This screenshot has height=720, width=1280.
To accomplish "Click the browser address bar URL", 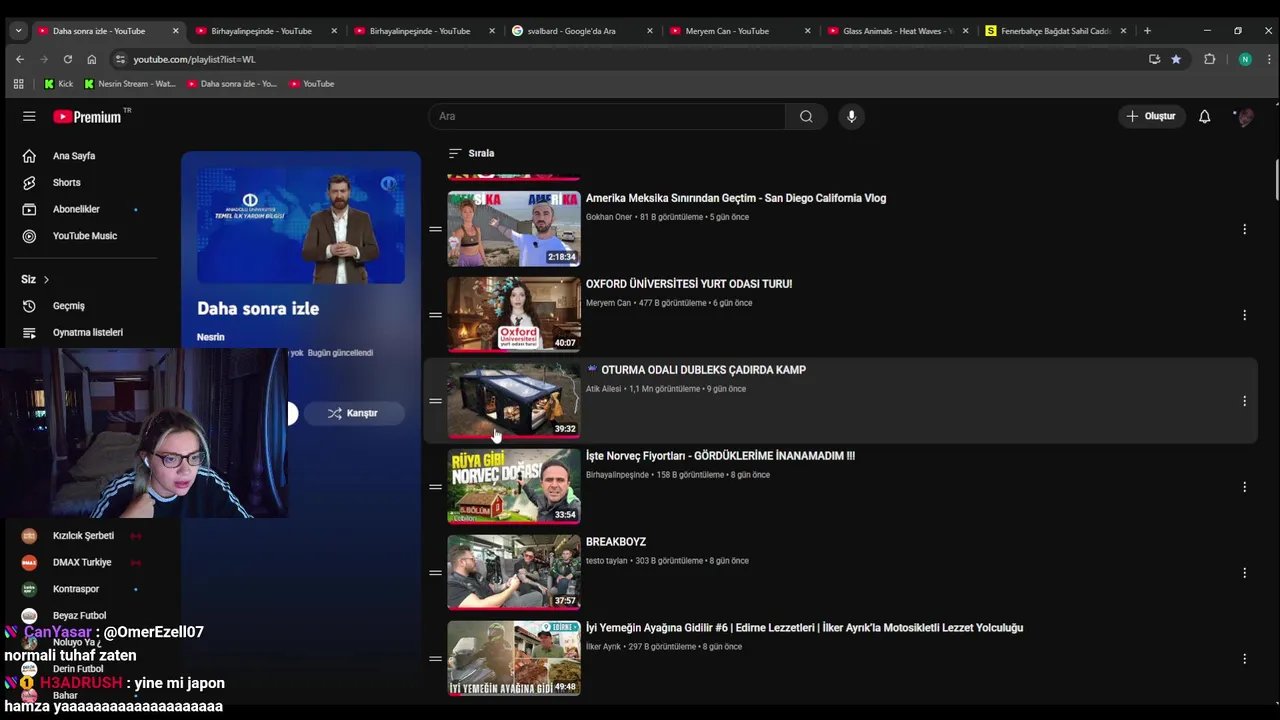I will tap(195, 59).
